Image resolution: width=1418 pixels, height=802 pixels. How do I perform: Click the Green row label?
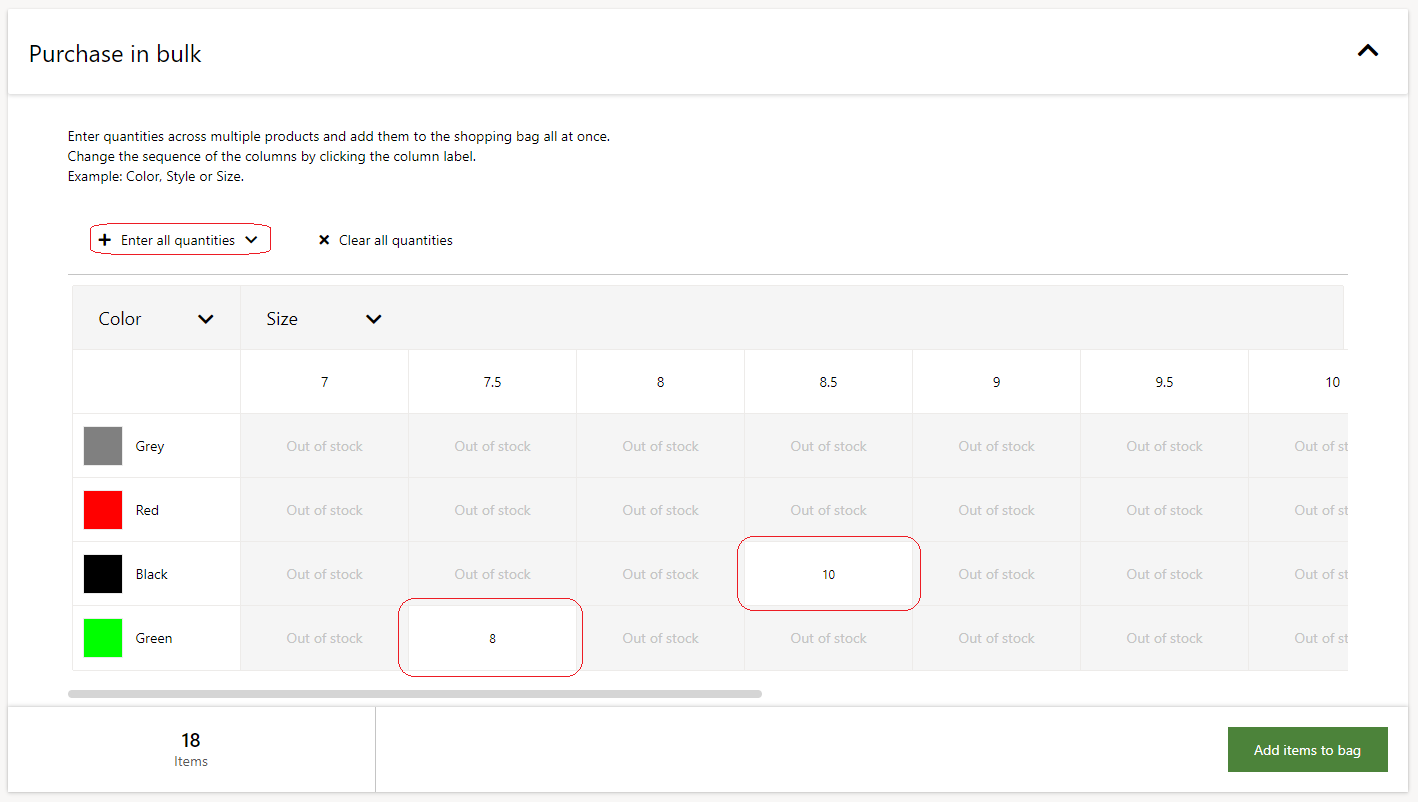[x=154, y=638]
